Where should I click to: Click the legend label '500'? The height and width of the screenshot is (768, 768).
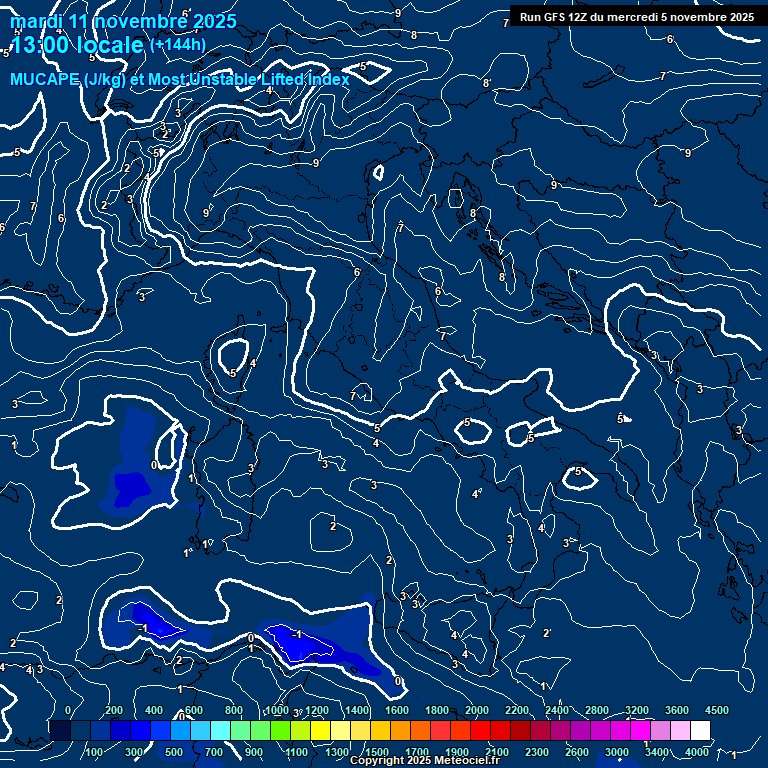pyautogui.click(x=174, y=752)
